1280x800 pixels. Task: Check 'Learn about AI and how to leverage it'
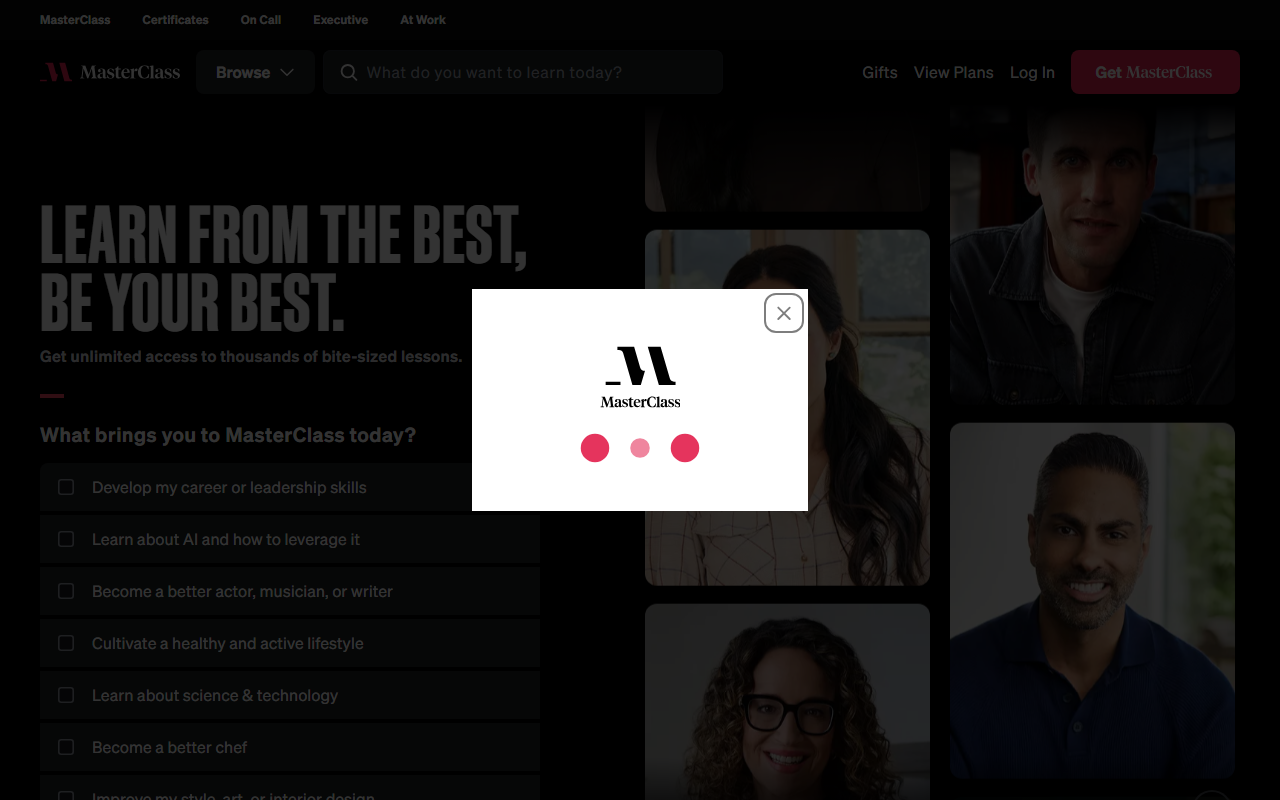click(66, 539)
